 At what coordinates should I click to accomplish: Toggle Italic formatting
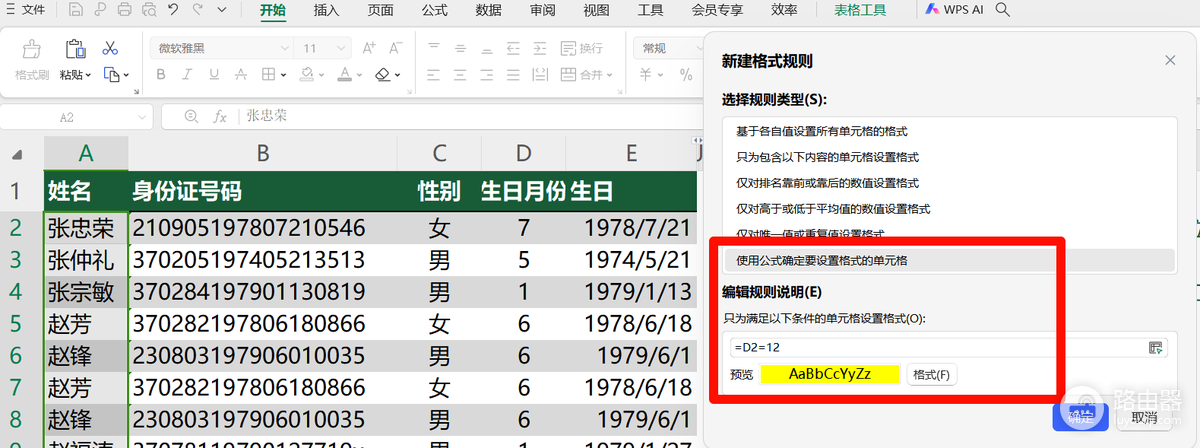pyautogui.click(x=189, y=75)
